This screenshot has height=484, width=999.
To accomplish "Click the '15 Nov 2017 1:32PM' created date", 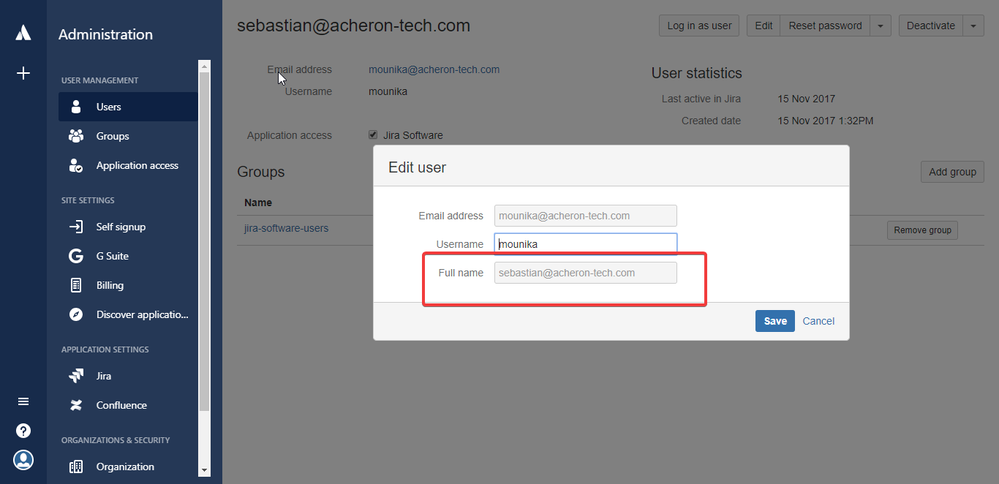I will click(826, 120).
